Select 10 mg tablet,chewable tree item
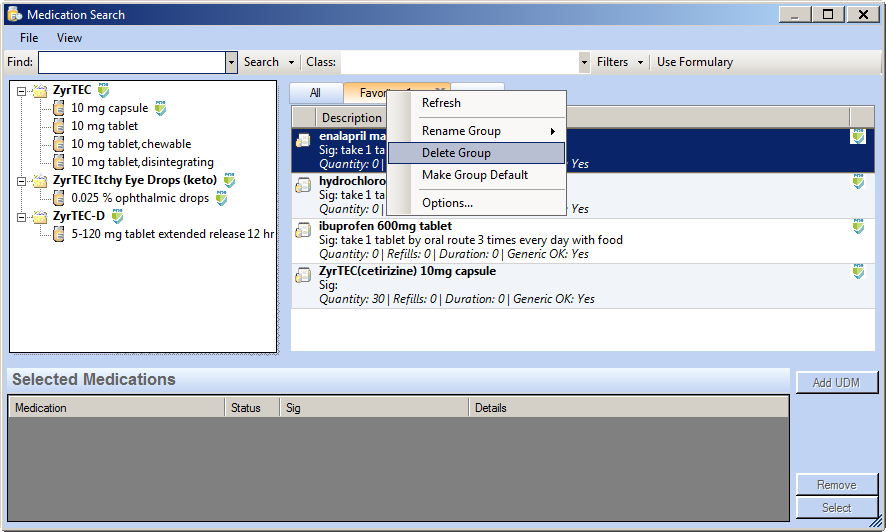This screenshot has height=532, width=886. coord(131,144)
